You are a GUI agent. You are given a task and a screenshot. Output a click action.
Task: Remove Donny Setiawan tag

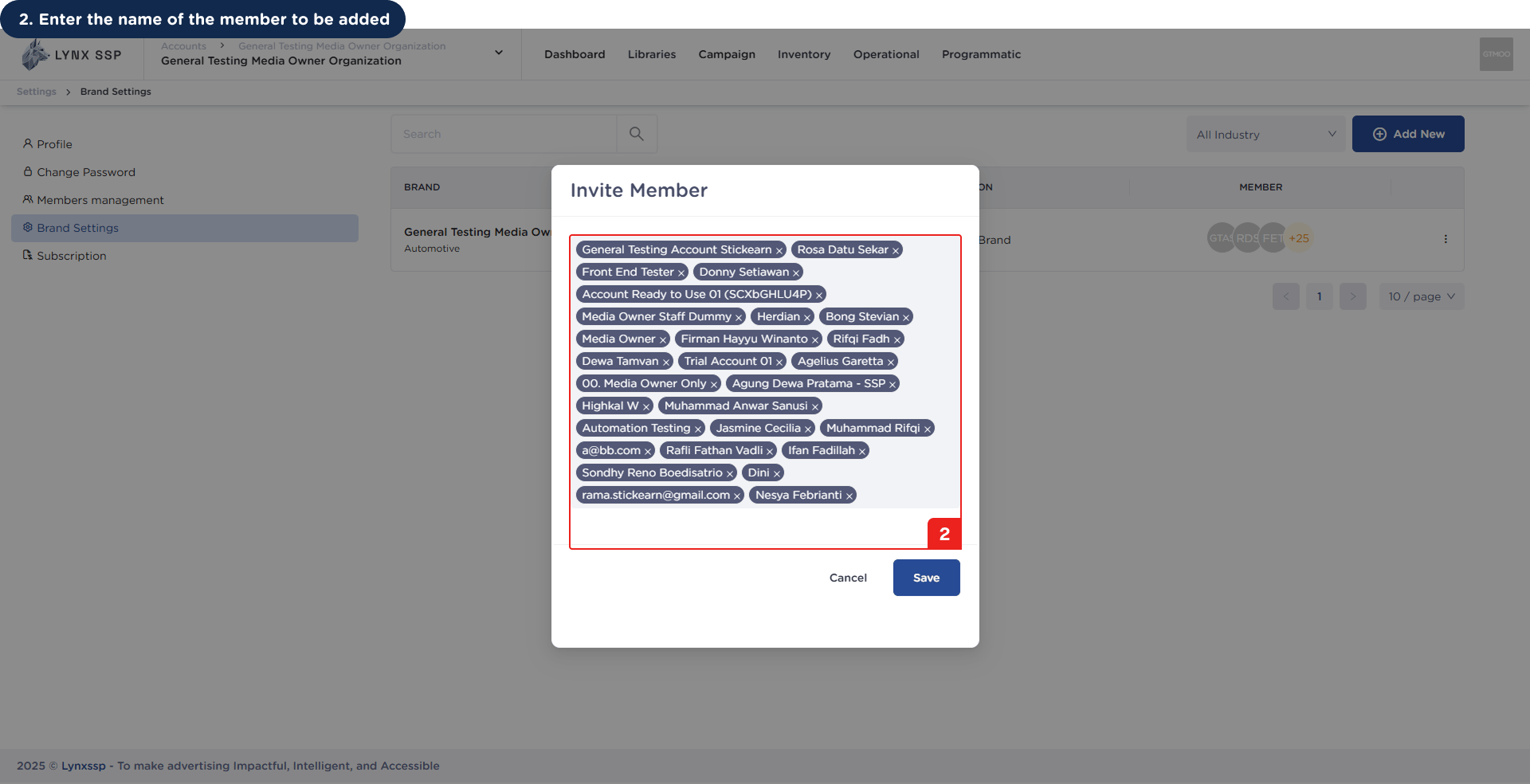click(796, 272)
